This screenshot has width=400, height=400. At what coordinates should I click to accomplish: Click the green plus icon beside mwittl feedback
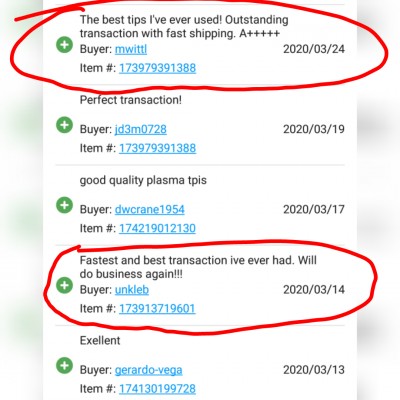64,45
